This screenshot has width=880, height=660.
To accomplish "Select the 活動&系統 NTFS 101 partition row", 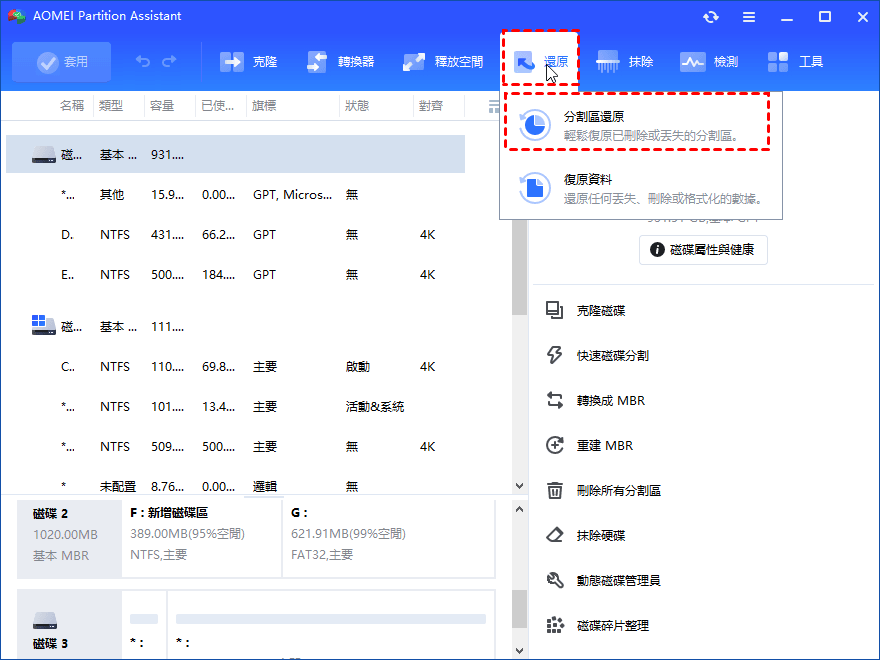I will (235, 406).
